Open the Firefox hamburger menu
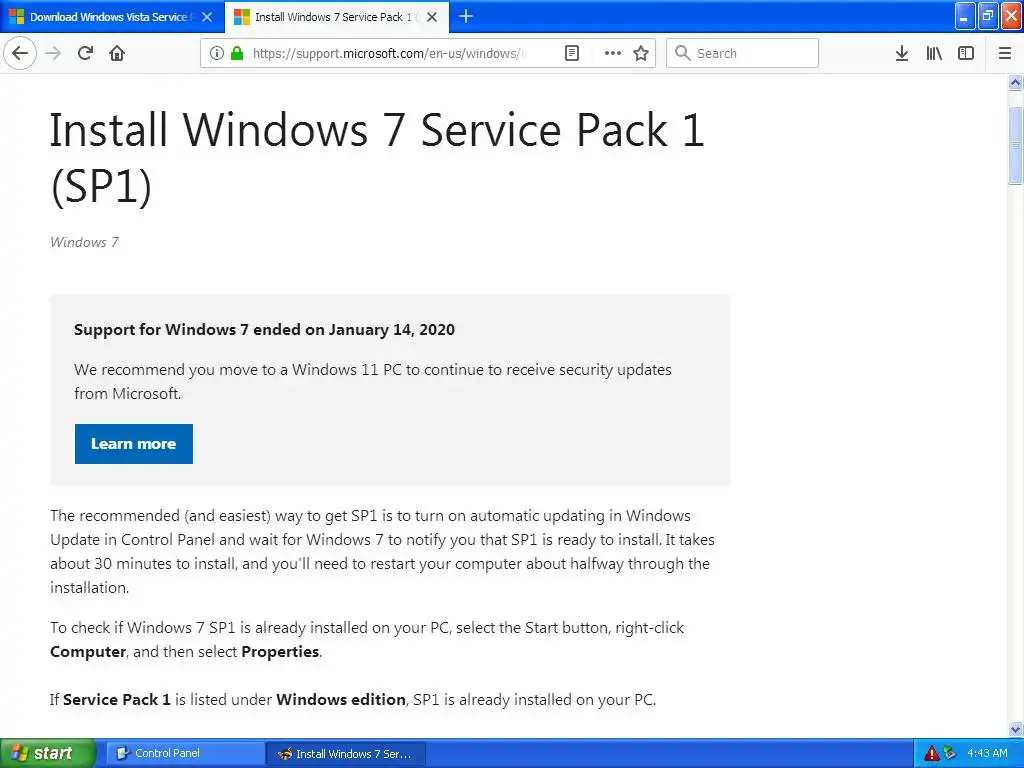 (1005, 54)
